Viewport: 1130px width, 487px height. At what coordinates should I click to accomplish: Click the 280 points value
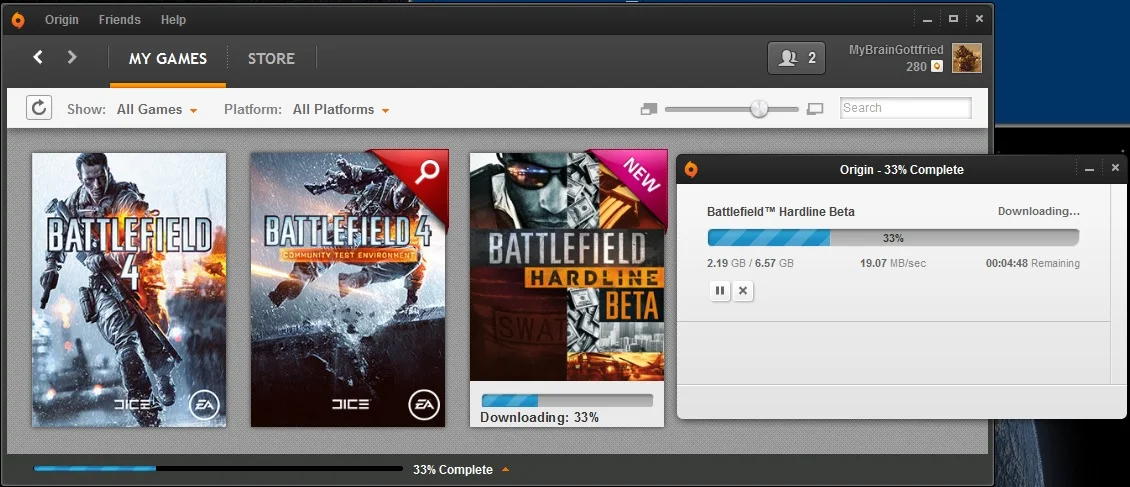[x=916, y=67]
